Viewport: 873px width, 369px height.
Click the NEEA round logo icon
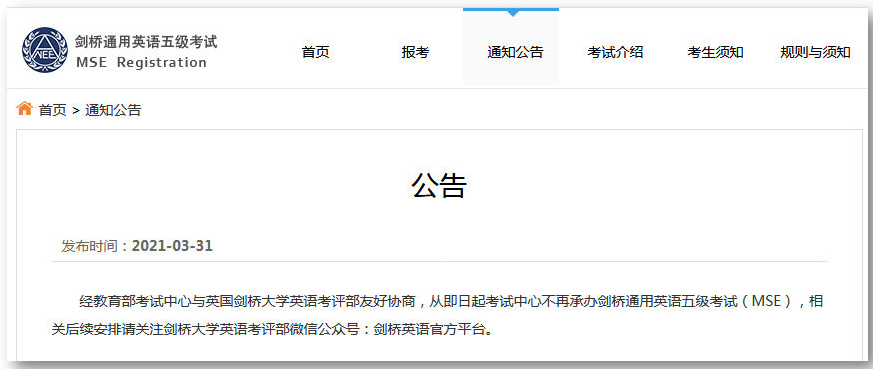(x=45, y=50)
